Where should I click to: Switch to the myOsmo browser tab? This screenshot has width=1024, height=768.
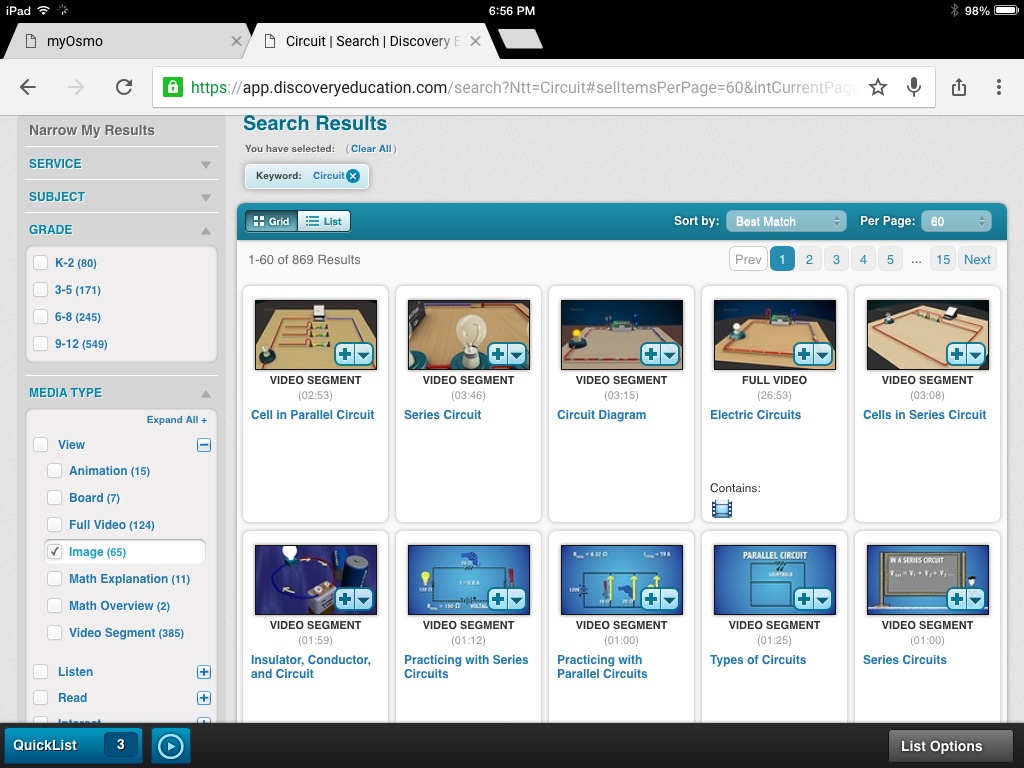[127, 41]
